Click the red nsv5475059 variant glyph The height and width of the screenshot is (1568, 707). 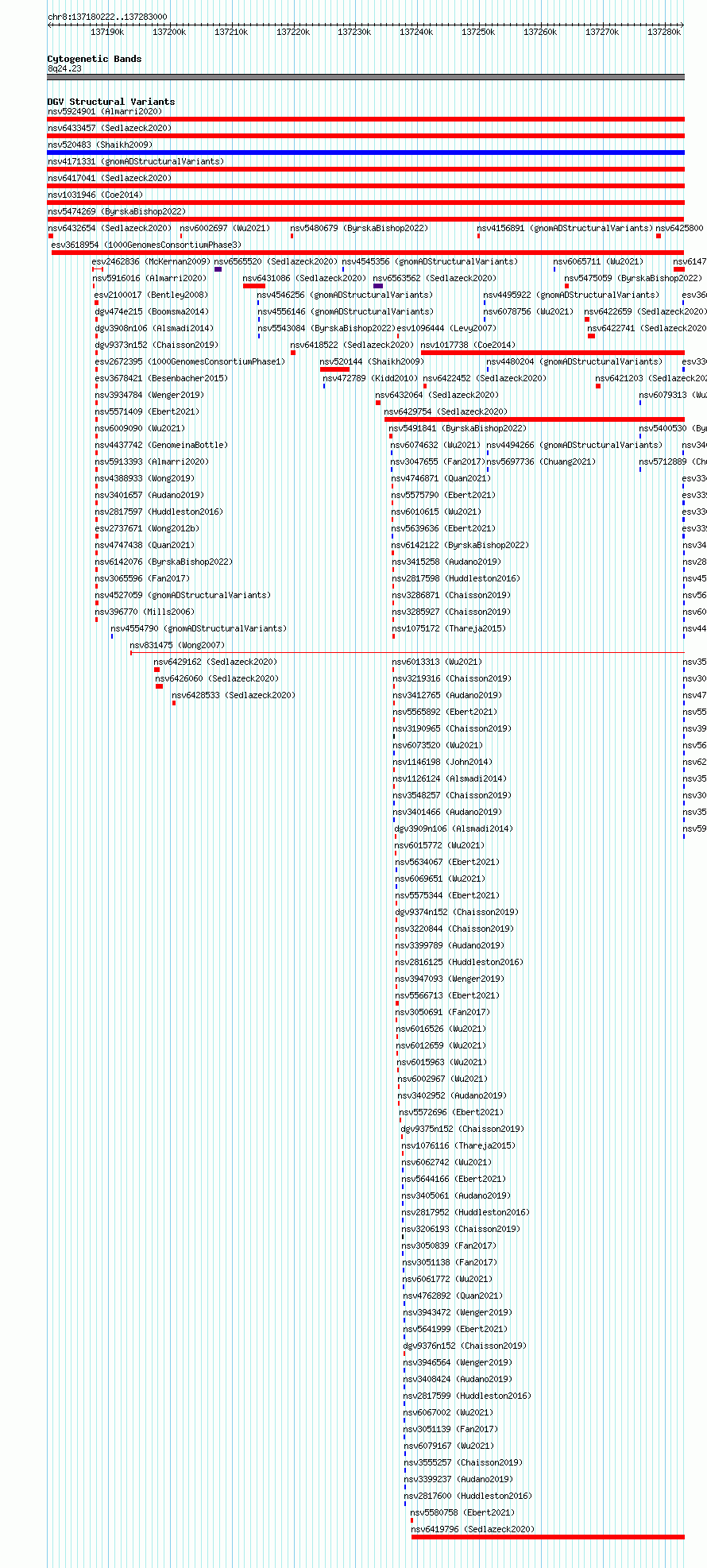click(566, 286)
